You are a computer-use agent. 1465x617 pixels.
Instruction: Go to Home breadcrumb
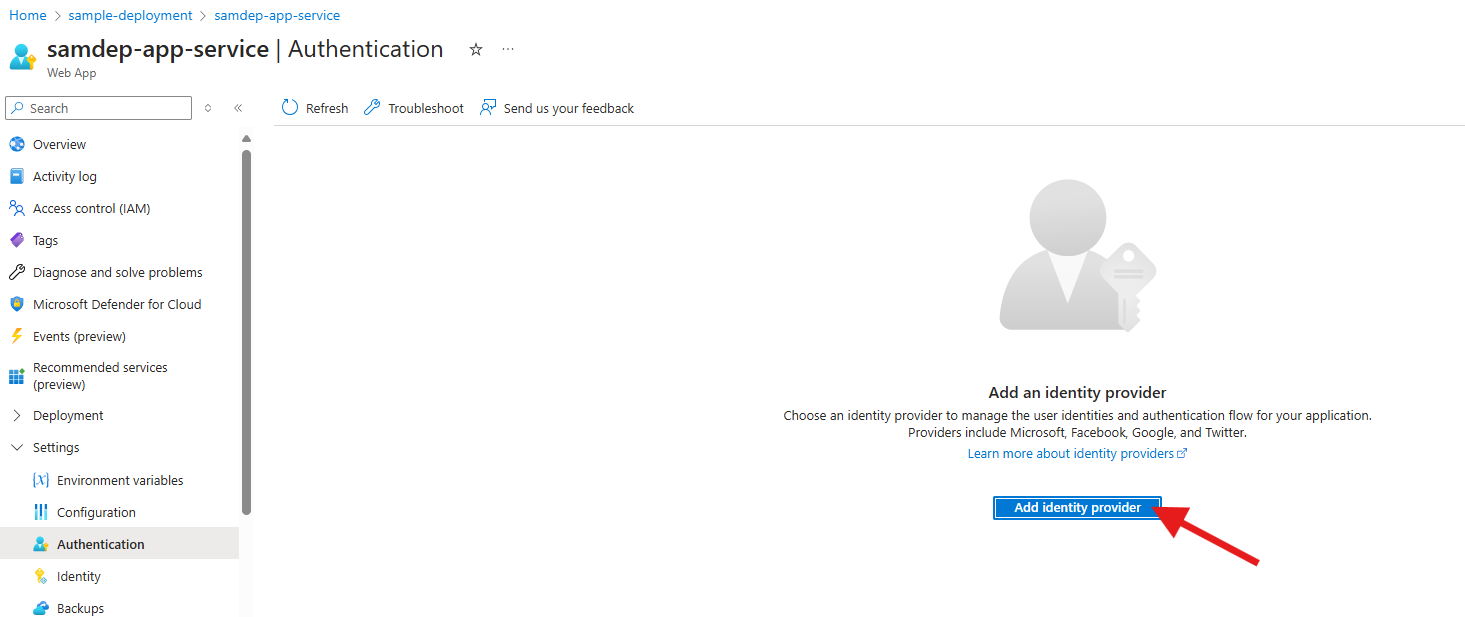(x=28, y=15)
